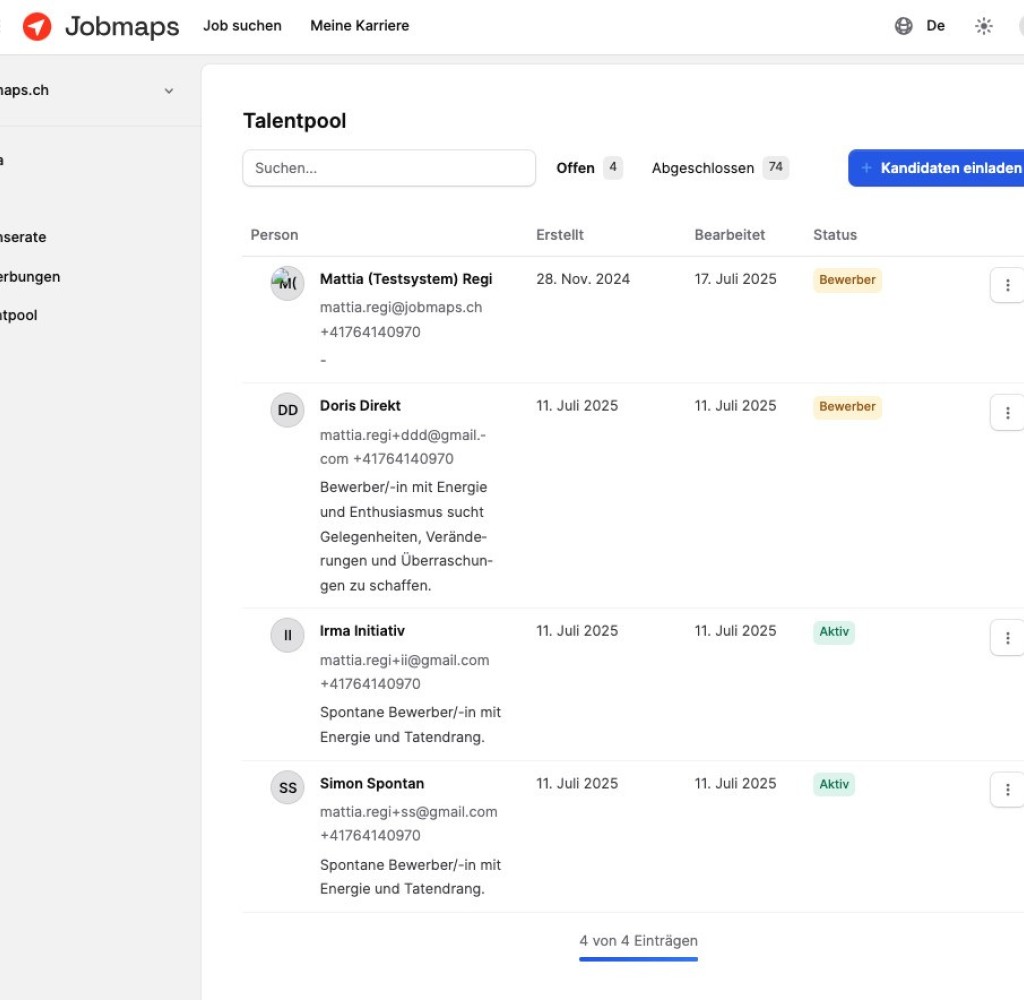1024x1000 pixels.
Task: Click the DD avatar of Doris Direkt
Action: point(287,410)
